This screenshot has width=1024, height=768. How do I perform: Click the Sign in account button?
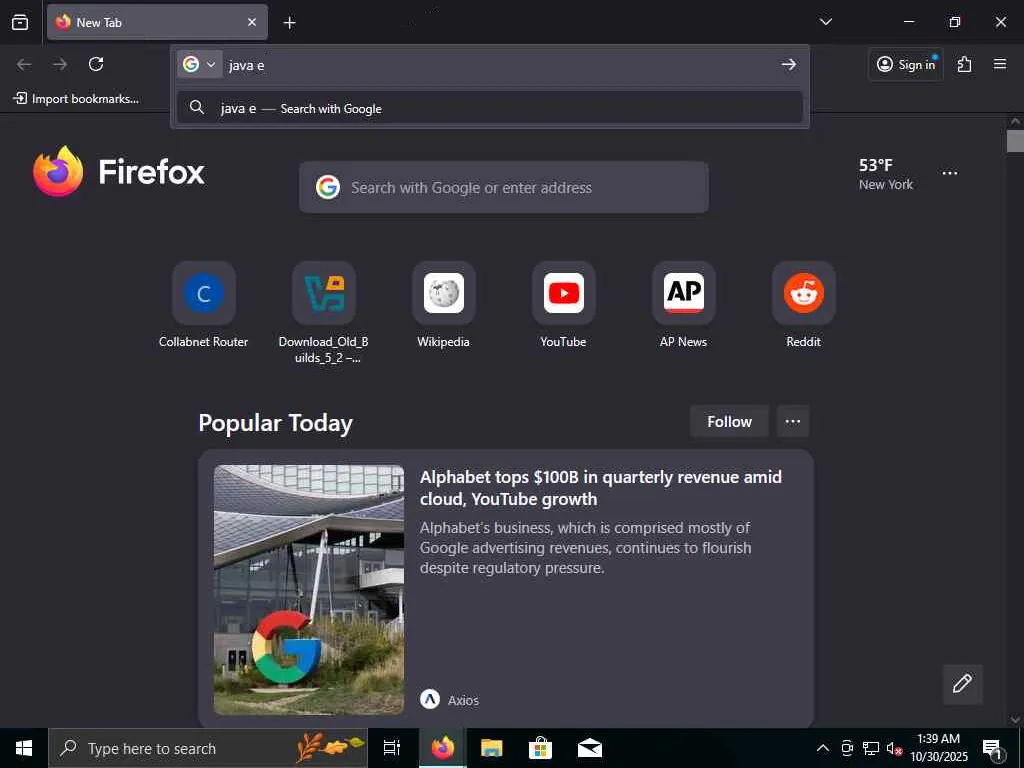tap(906, 64)
